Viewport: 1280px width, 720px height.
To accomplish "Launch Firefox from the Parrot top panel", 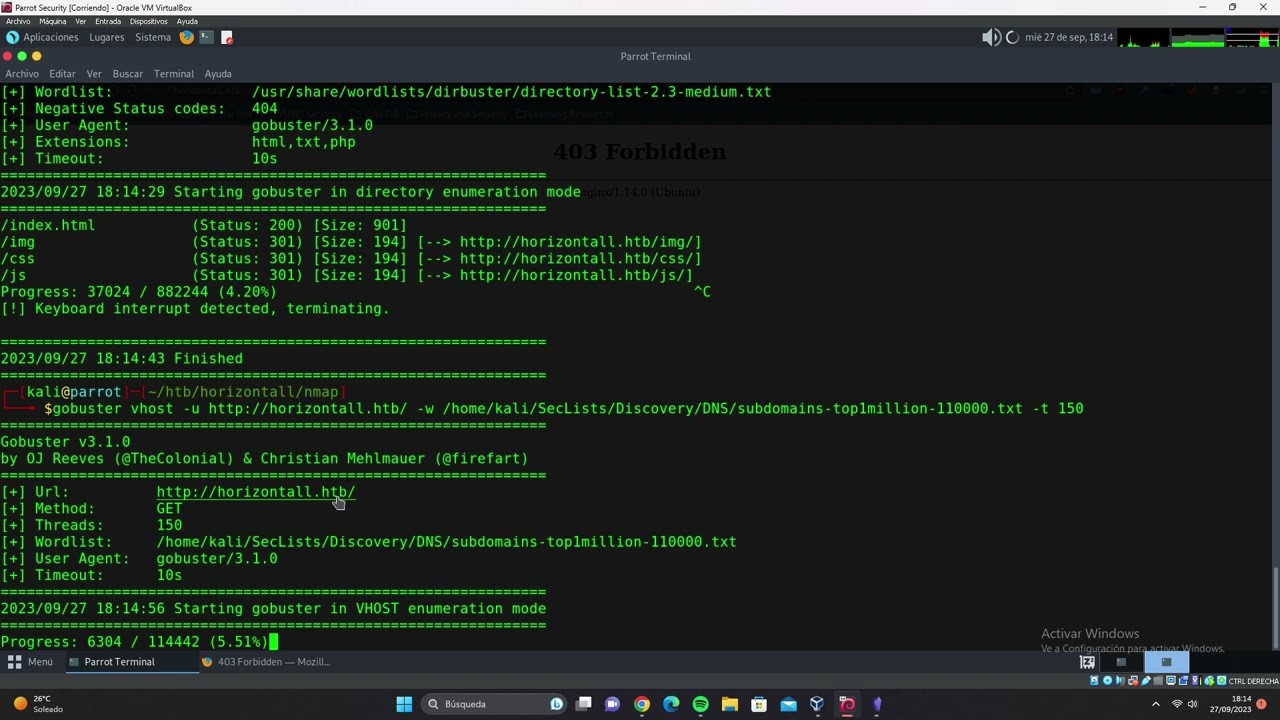I will (186, 37).
